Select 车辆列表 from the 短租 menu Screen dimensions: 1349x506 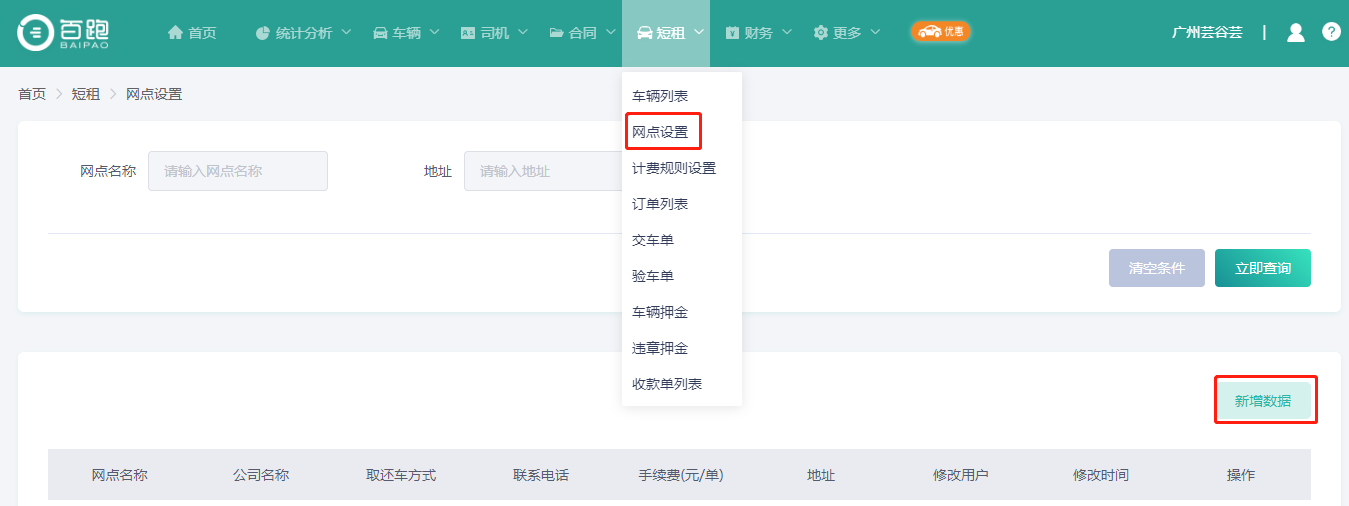click(660, 96)
